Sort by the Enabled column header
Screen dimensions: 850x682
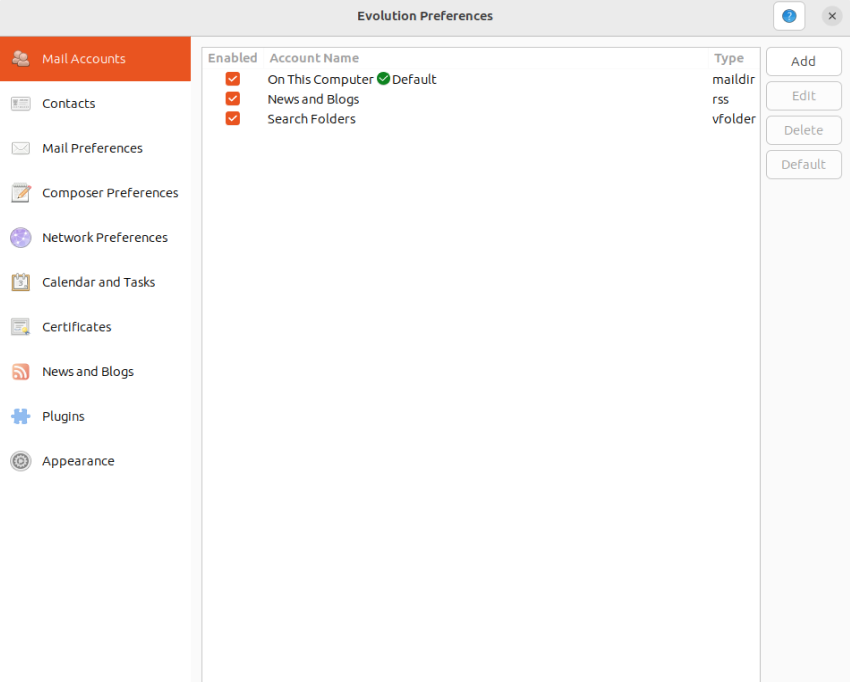coord(233,58)
